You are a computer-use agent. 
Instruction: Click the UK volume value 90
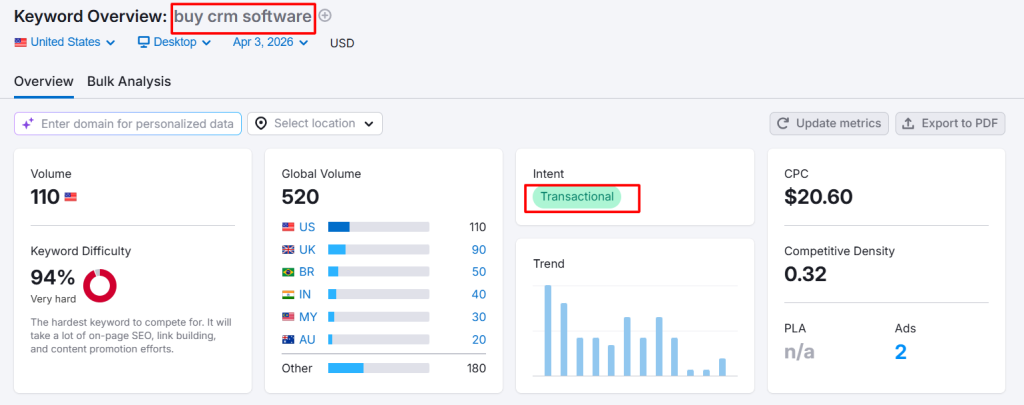pyautogui.click(x=479, y=250)
